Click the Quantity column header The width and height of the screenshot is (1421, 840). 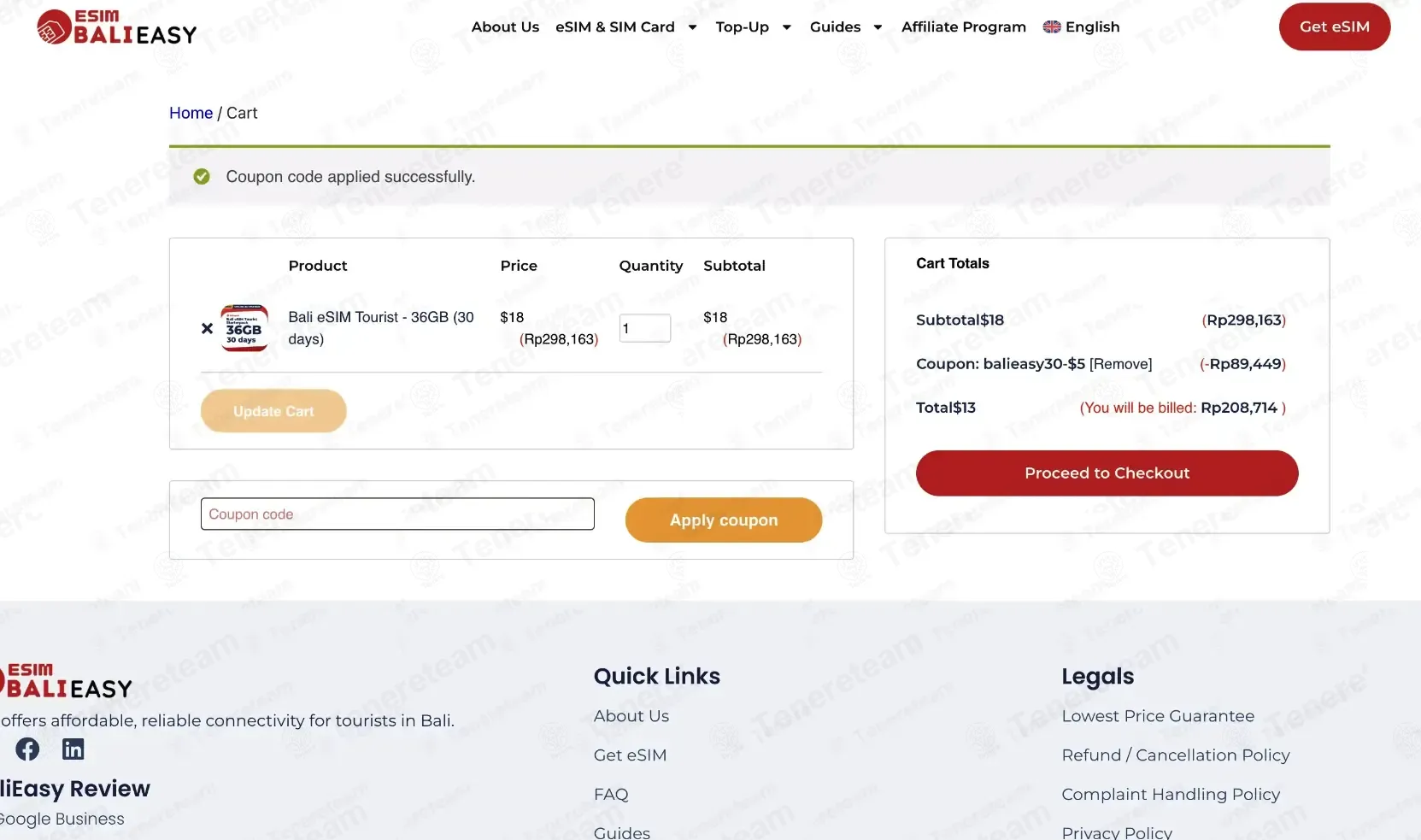(x=651, y=266)
